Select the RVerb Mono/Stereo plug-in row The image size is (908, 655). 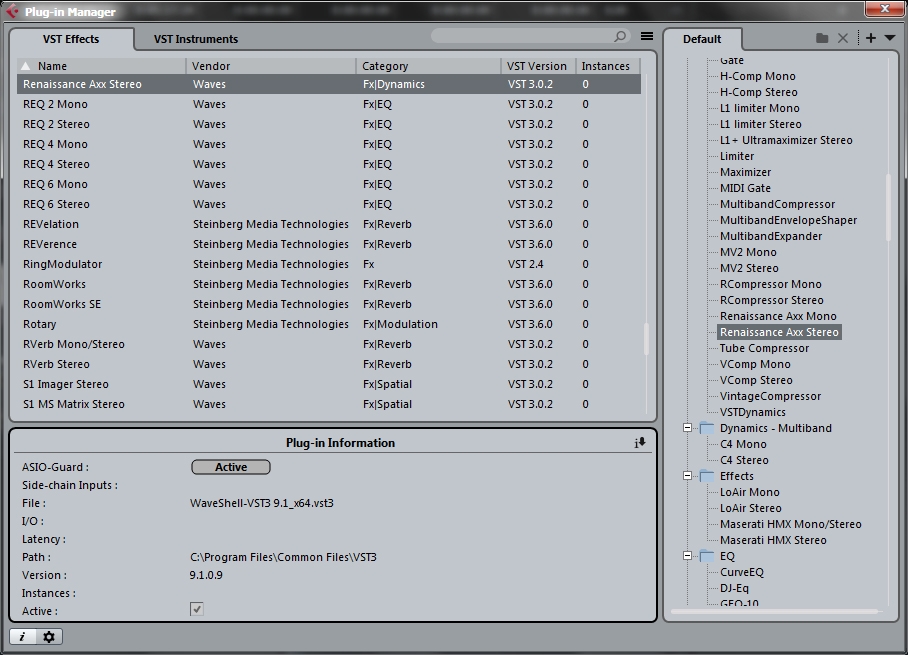point(329,344)
